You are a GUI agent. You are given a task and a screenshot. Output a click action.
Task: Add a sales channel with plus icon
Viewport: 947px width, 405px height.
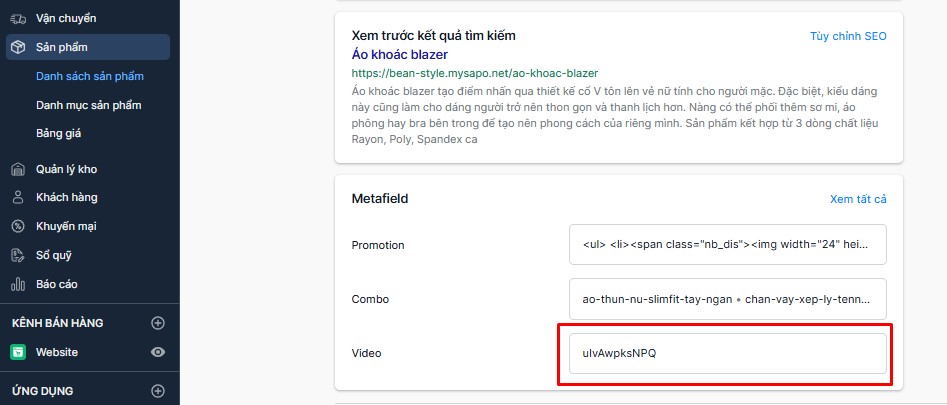pyautogui.click(x=158, y=323)
